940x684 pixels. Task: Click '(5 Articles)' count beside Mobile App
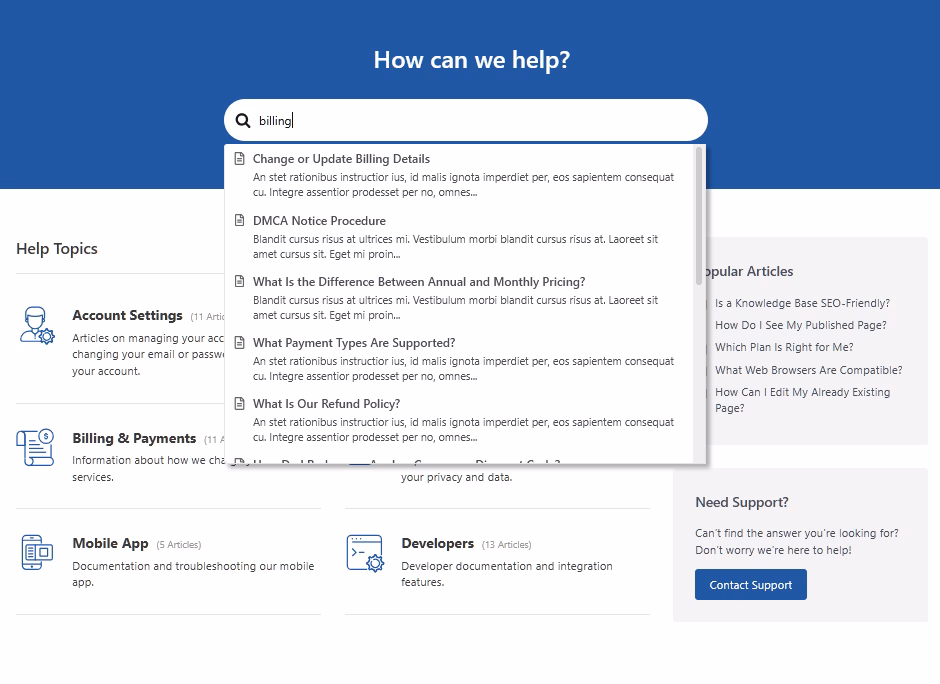(179, 544)
